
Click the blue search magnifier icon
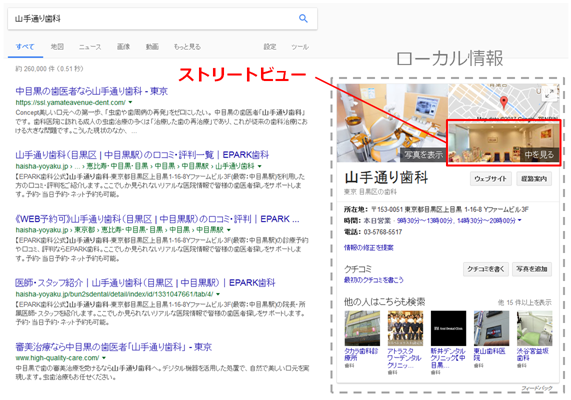click(303, 18)
